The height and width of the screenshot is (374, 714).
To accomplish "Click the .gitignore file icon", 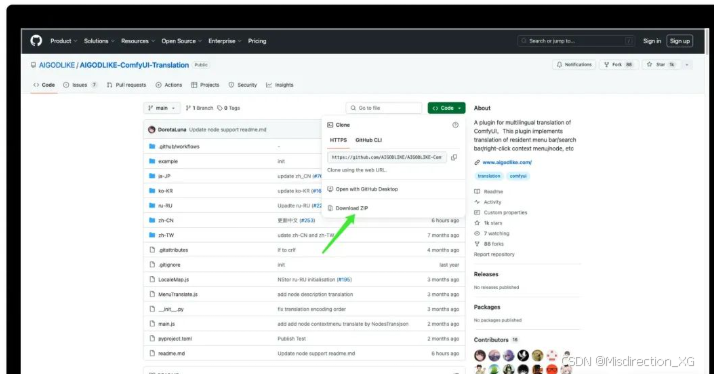I will tap(152, 265).
